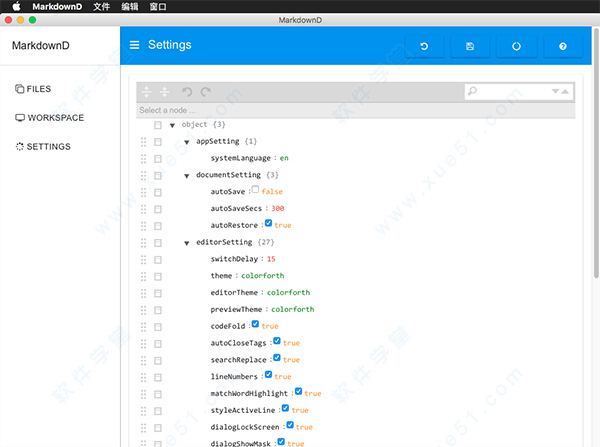Open the 窗口 menu

(x=158, y=7)
